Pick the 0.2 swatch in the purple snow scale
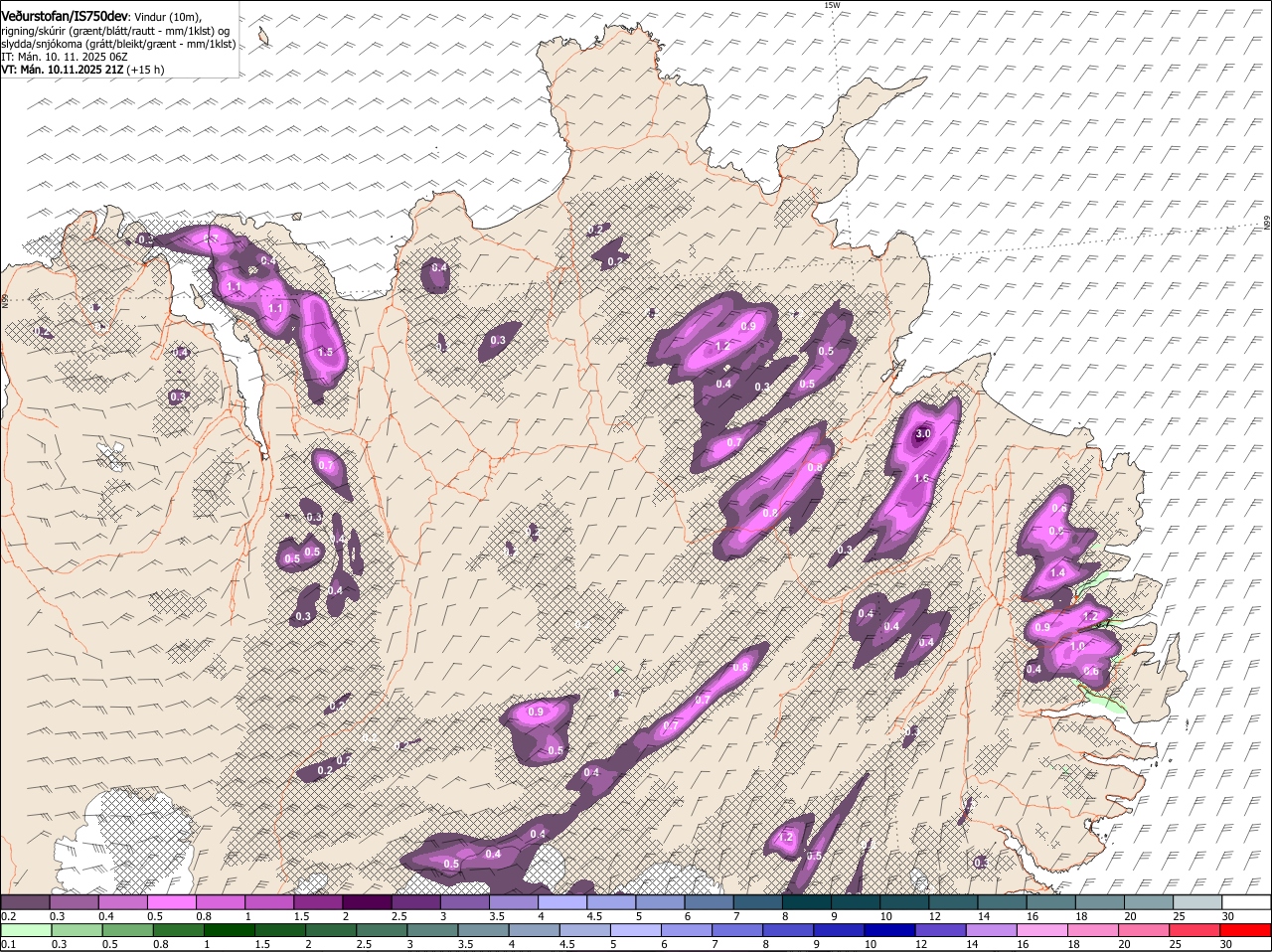Viewport: 1272px width, 952px height. [x=25, y=902]
